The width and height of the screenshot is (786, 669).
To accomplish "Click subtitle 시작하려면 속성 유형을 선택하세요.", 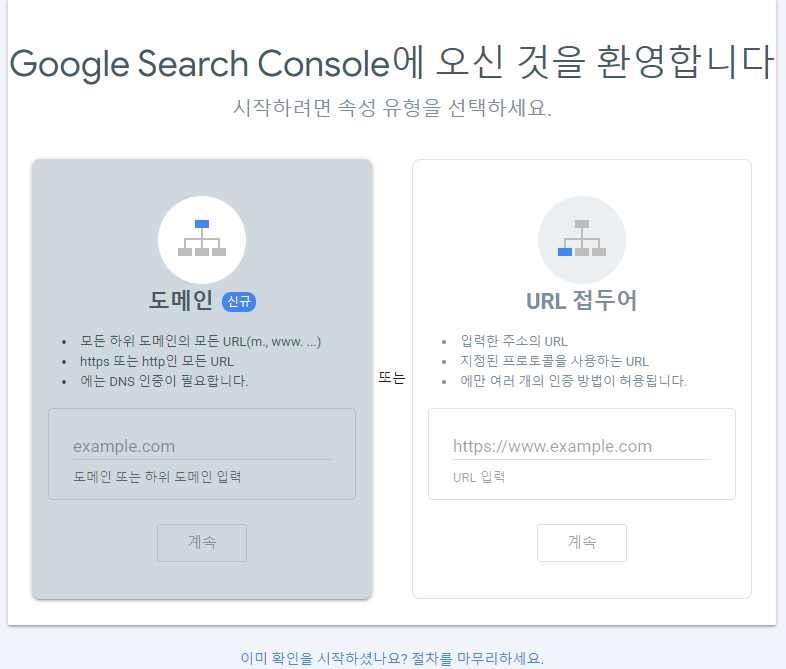I will pos(392,108).
